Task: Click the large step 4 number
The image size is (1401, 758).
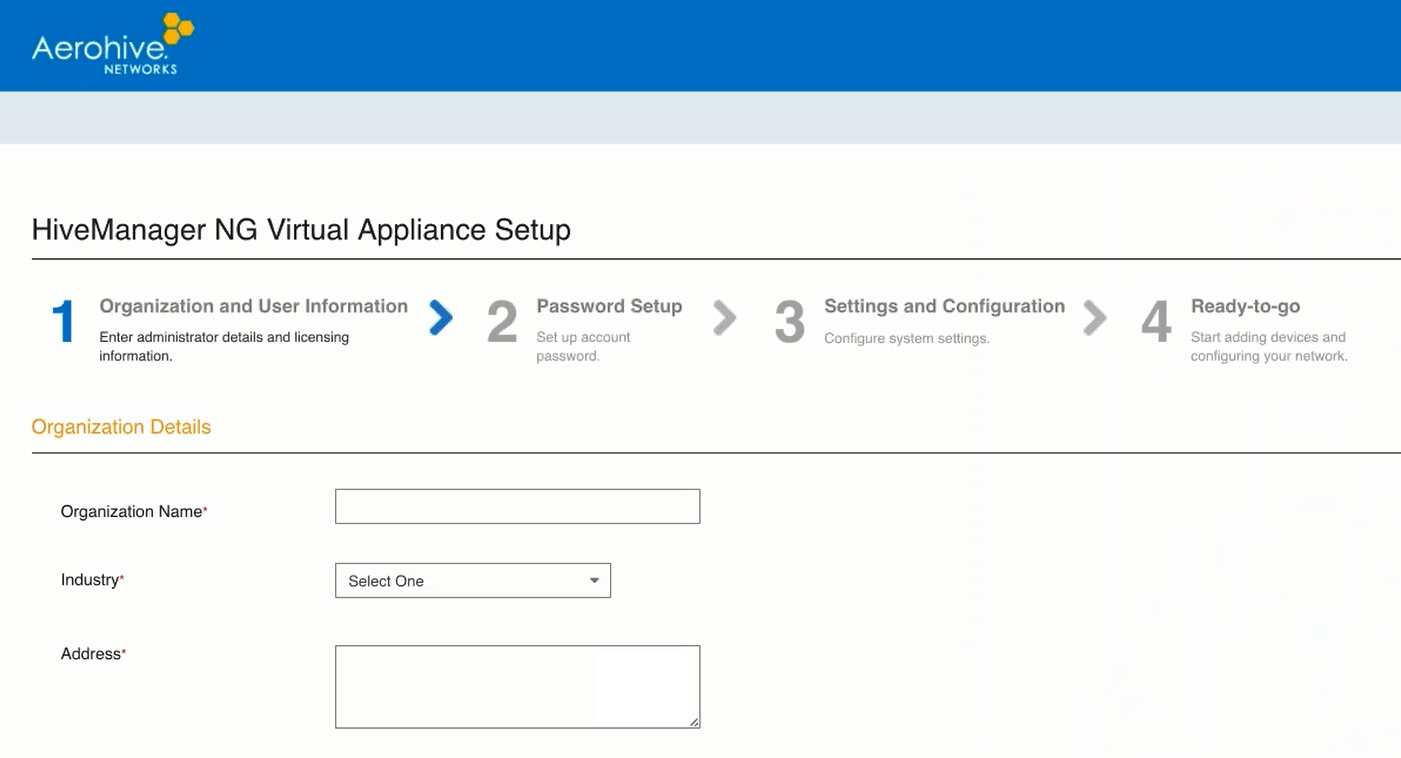Action: [1156, 323]
